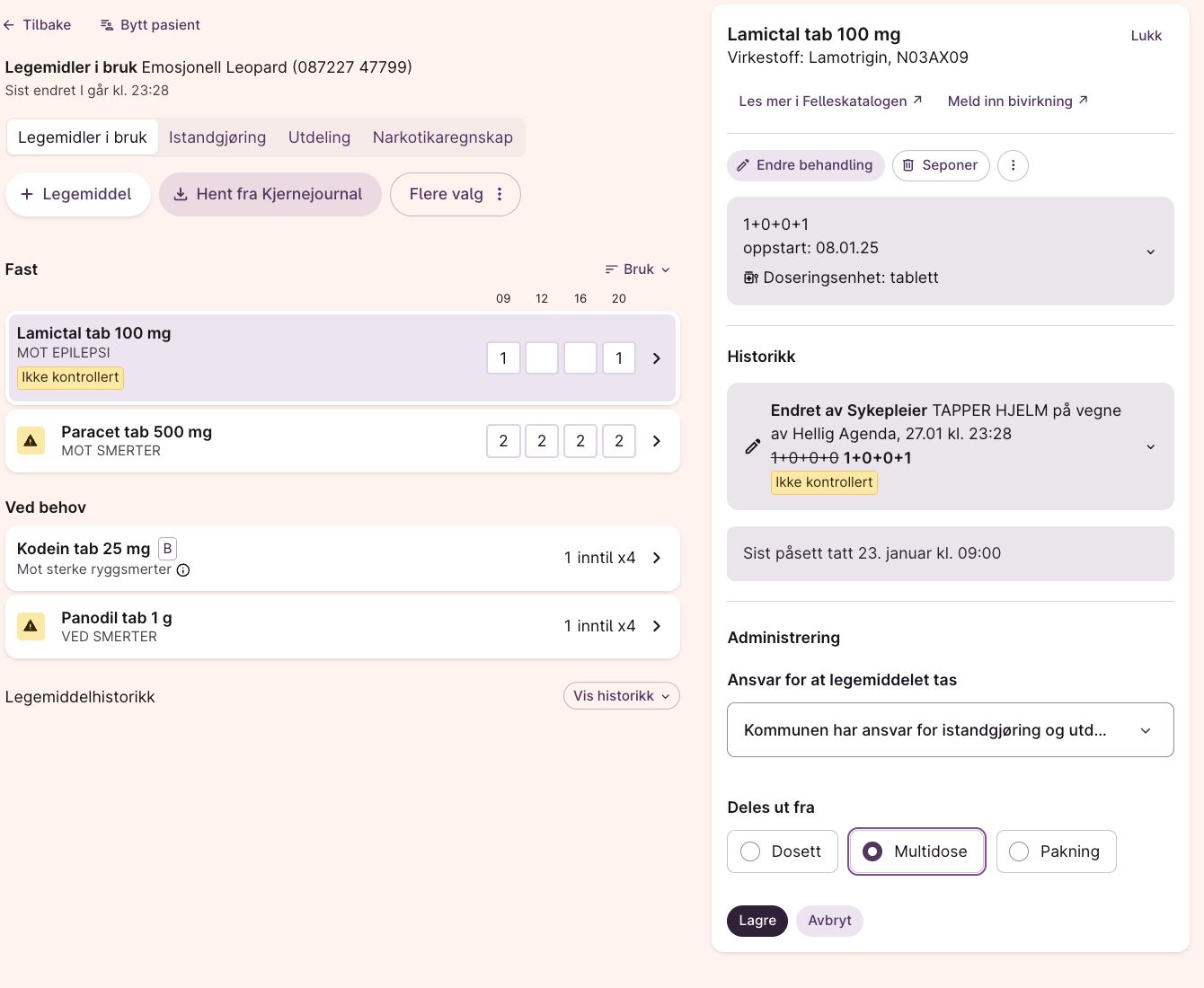Click the back arrow next to Tilbake
1204x988 pixels.
point(9,25)
